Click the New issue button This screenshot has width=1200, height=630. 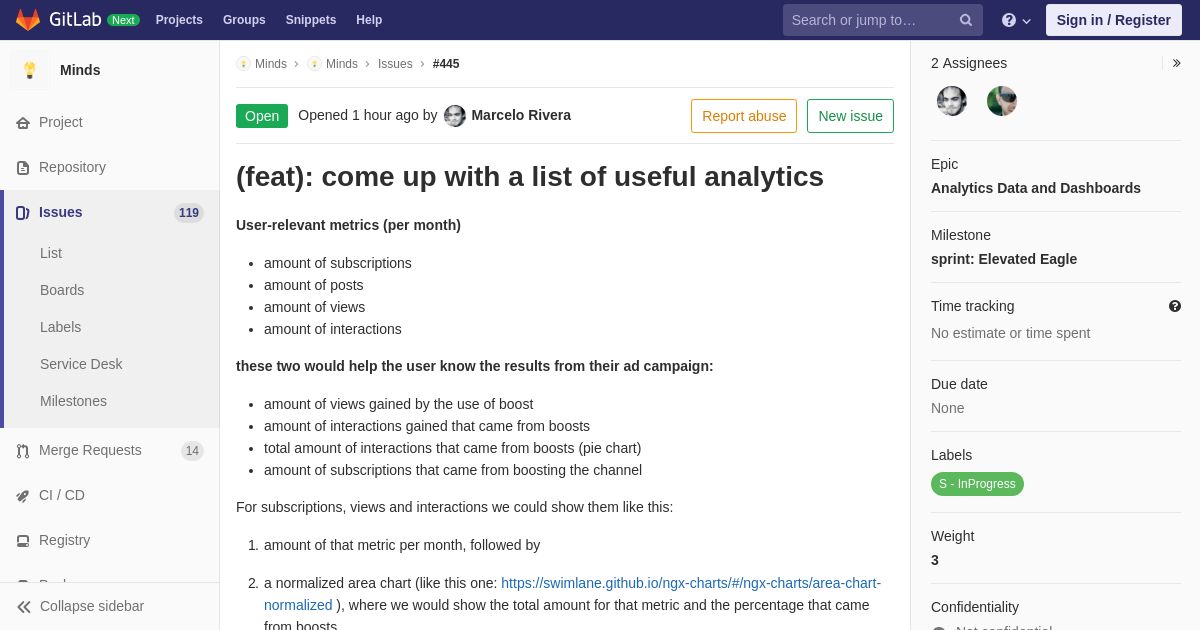coord(850,116)
